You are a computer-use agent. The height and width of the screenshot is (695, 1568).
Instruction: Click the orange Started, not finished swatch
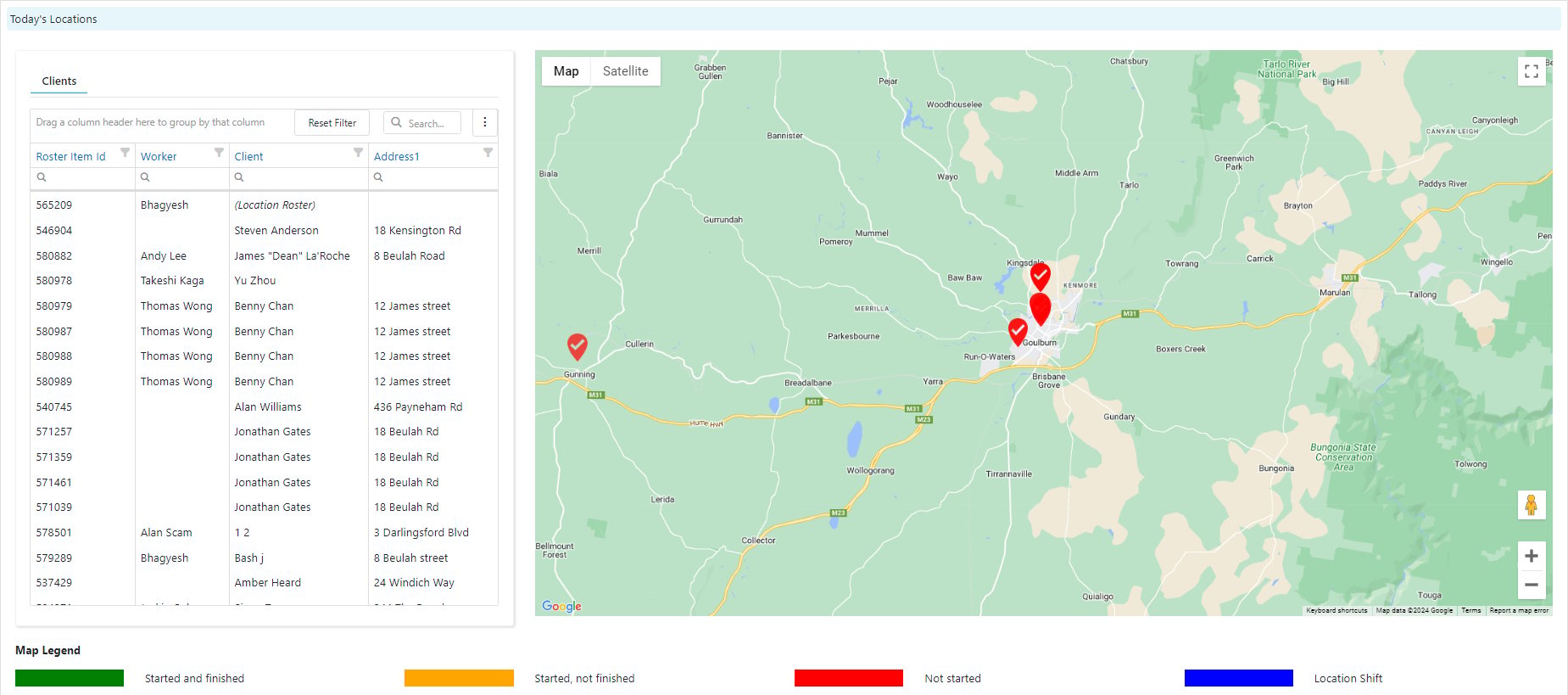pos(459,678)
